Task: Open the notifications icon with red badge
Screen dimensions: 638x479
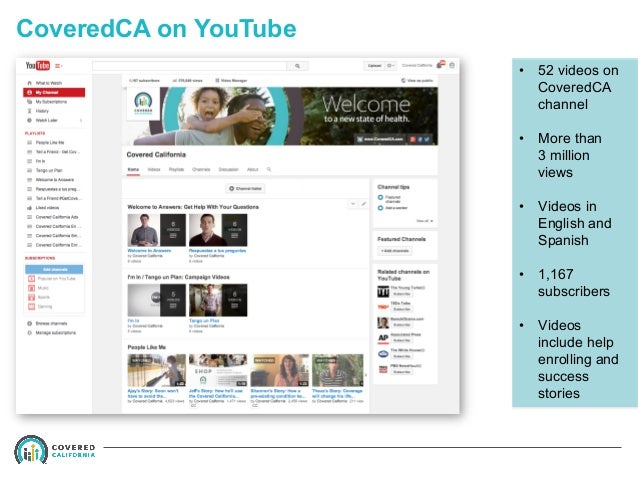Action: point(441,65)
